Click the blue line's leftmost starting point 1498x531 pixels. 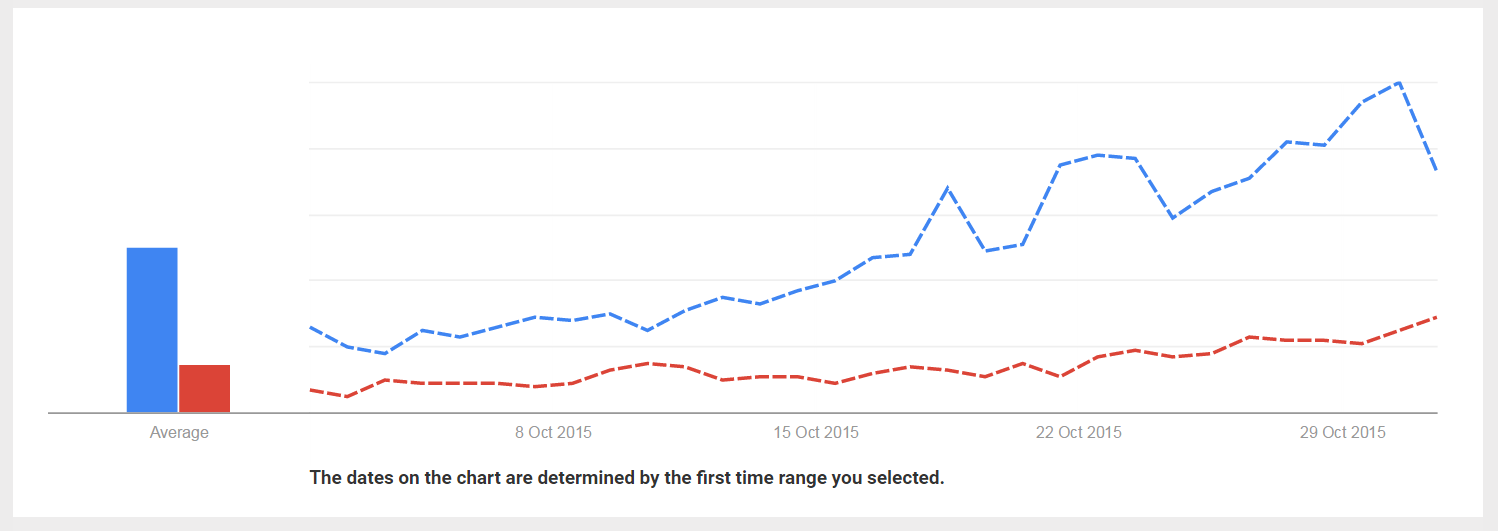(x=311, y=326)
